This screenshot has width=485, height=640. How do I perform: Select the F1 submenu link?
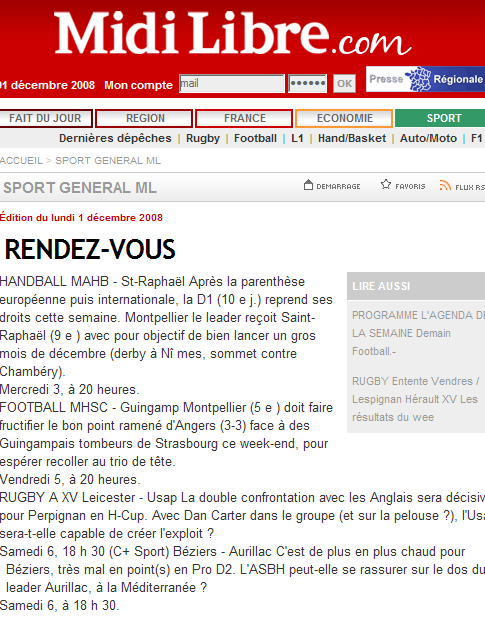pos(476,138)
